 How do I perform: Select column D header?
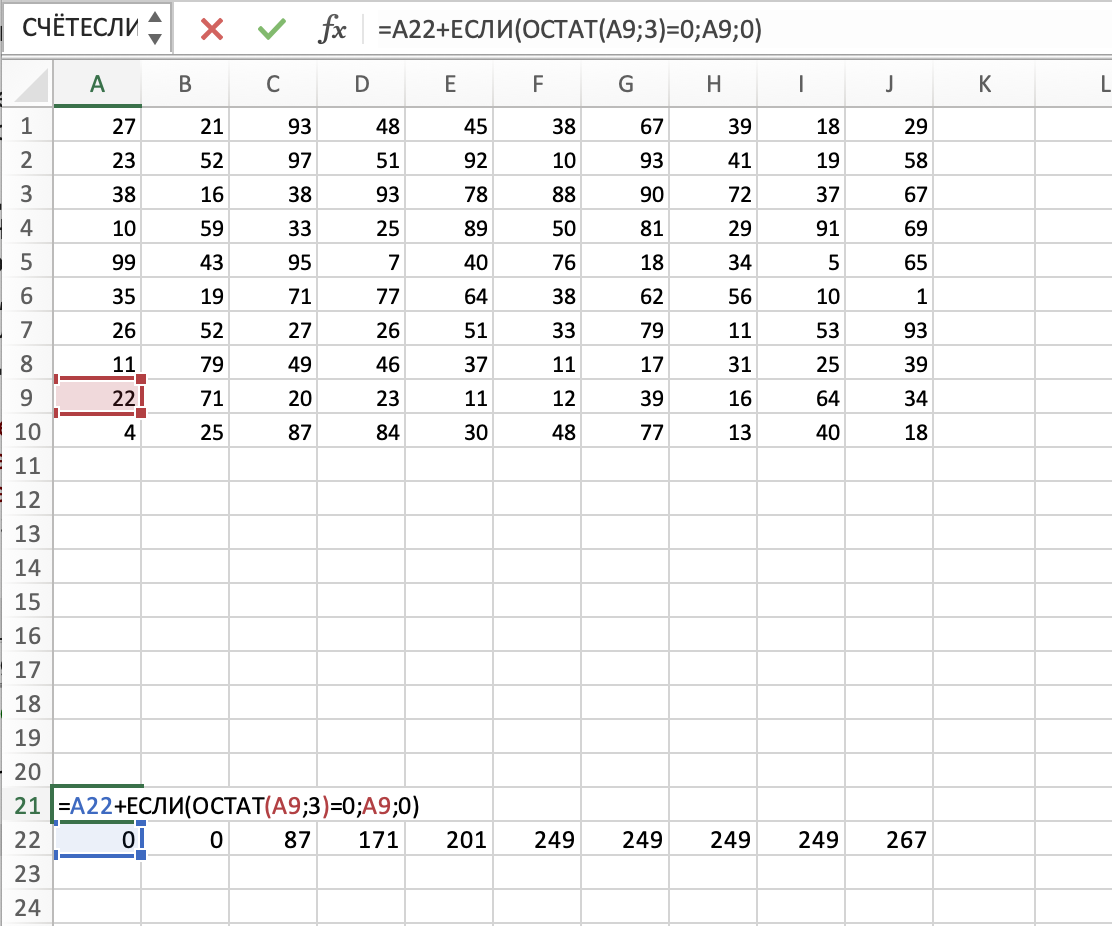(x=362, y=86)
